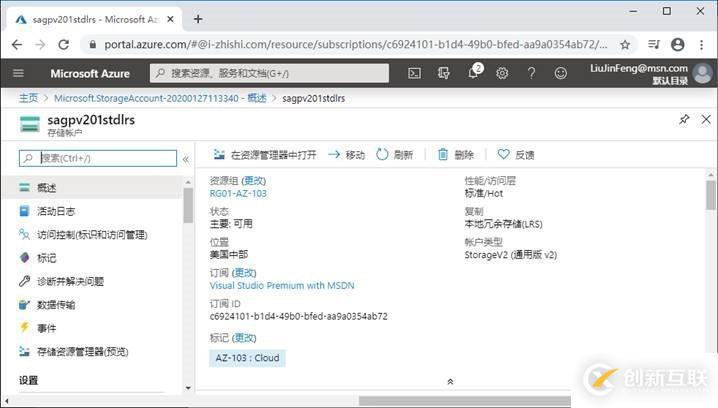
Task: Reload the page with browser refresh
Action: tap(64, 44)
